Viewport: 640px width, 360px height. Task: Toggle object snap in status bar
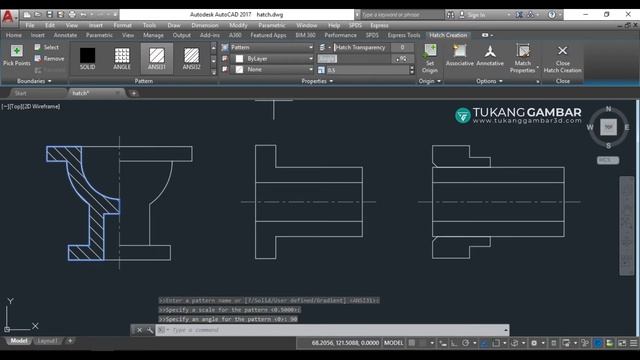[496, 343]
